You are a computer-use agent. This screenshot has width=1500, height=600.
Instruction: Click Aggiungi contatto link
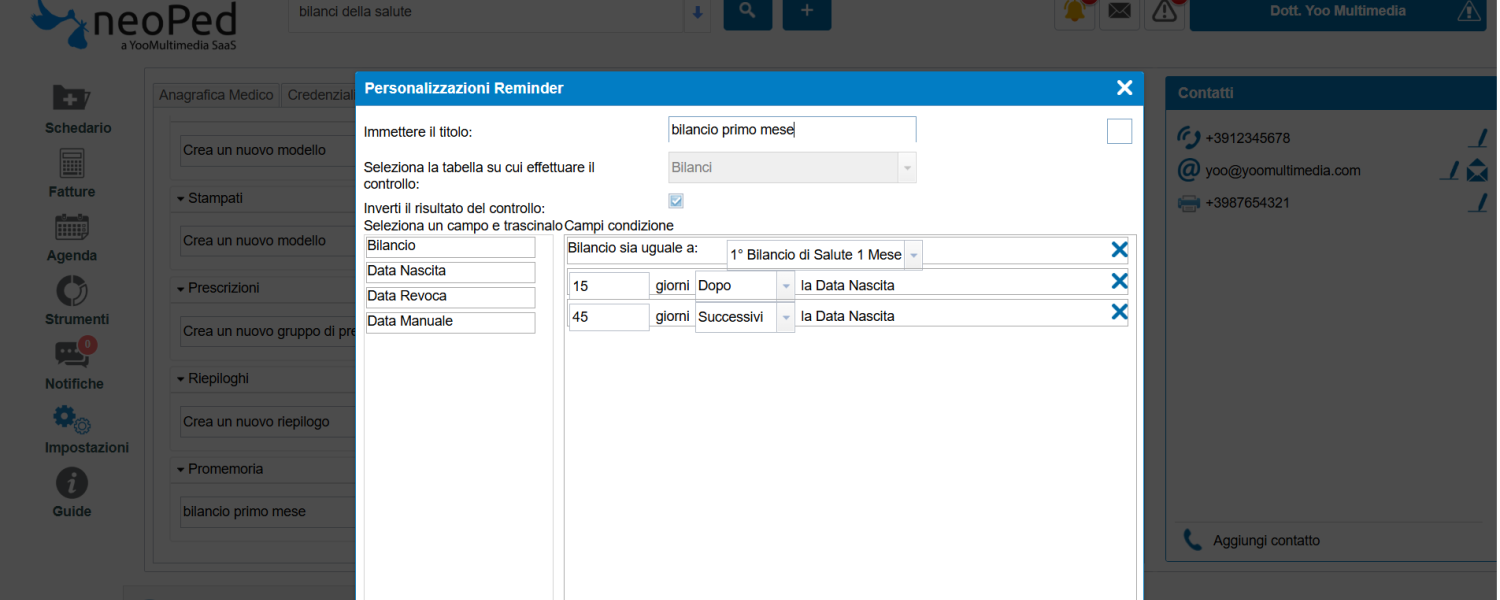[x=1266, y=541]
